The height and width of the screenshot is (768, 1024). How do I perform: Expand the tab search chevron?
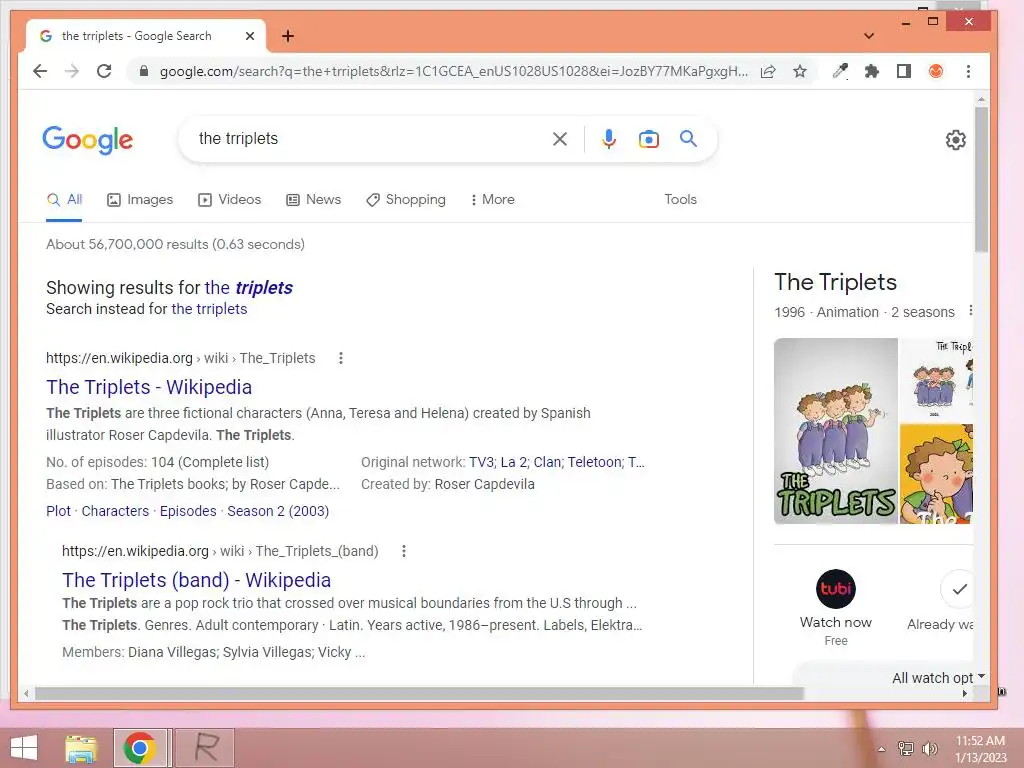(x=869, y=36)
